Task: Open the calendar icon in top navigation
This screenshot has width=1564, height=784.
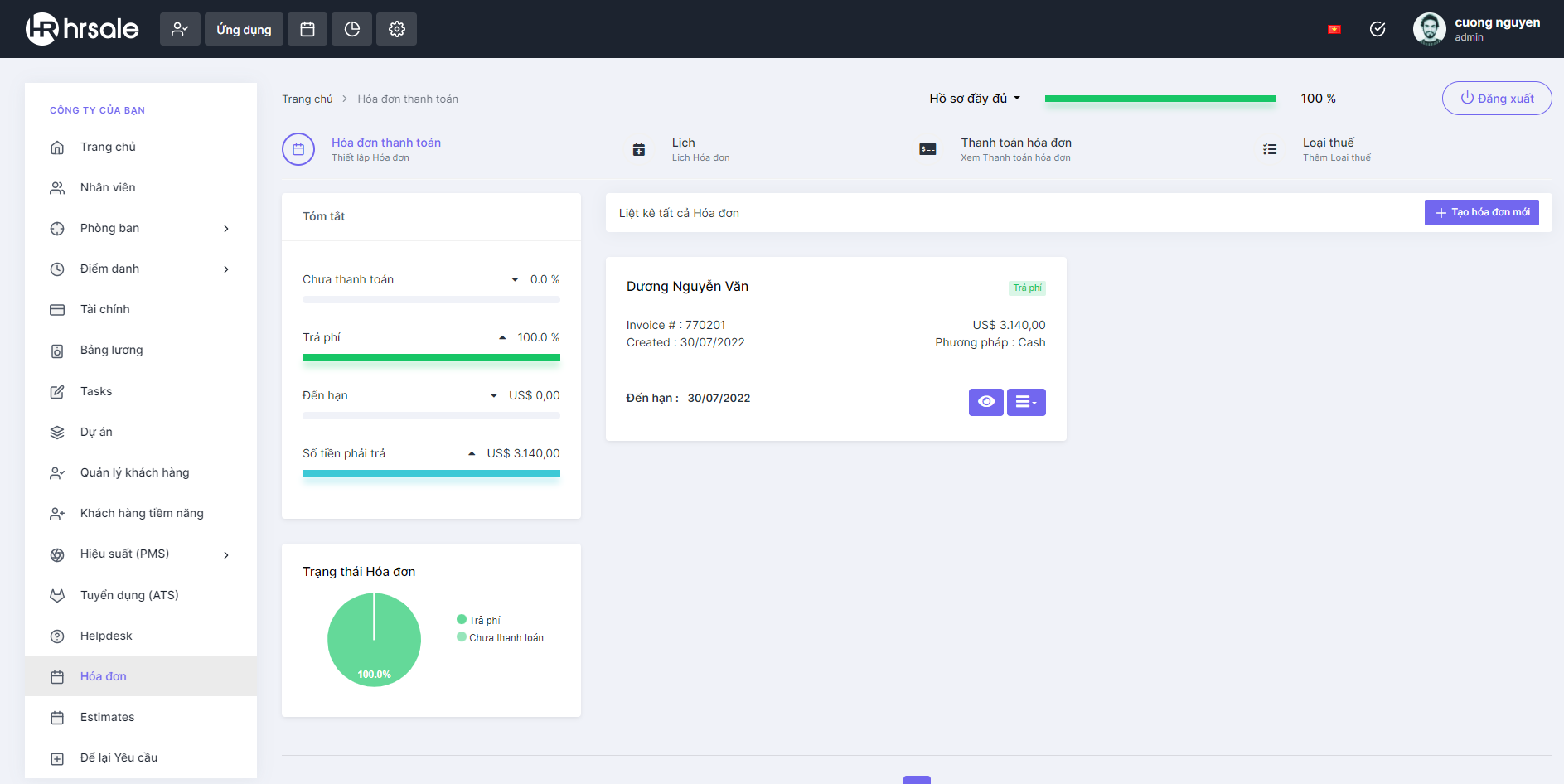Action: (307, 29)
